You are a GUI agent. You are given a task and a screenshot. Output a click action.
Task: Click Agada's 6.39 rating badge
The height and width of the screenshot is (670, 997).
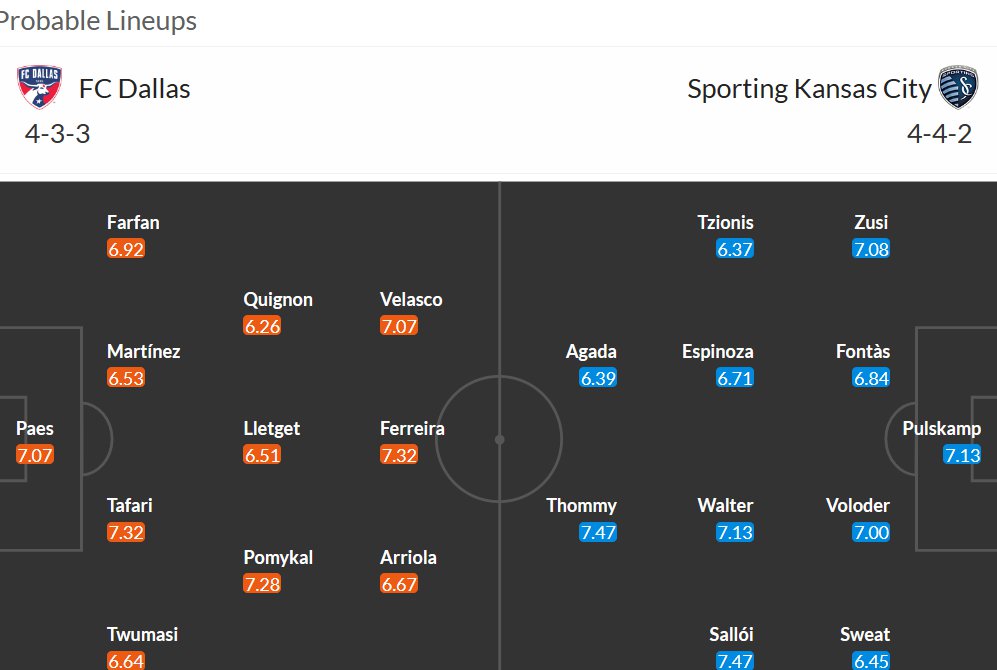(598, 378)
